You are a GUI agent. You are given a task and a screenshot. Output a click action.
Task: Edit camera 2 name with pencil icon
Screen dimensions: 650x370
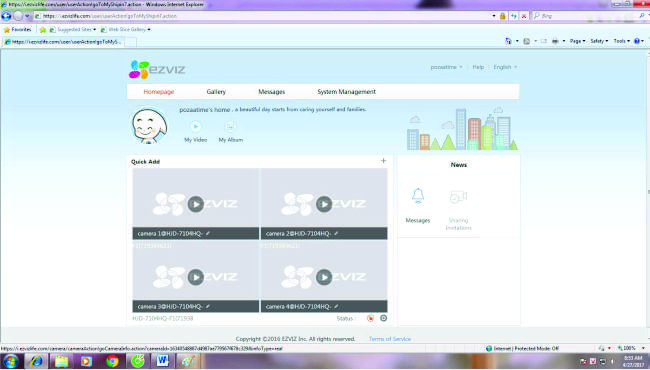336,233
